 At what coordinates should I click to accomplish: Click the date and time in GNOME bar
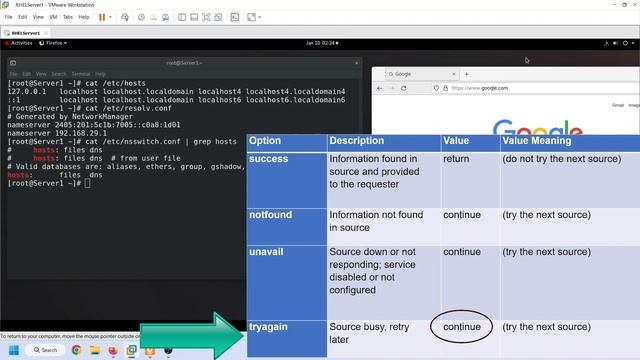(x=322, y=43)
